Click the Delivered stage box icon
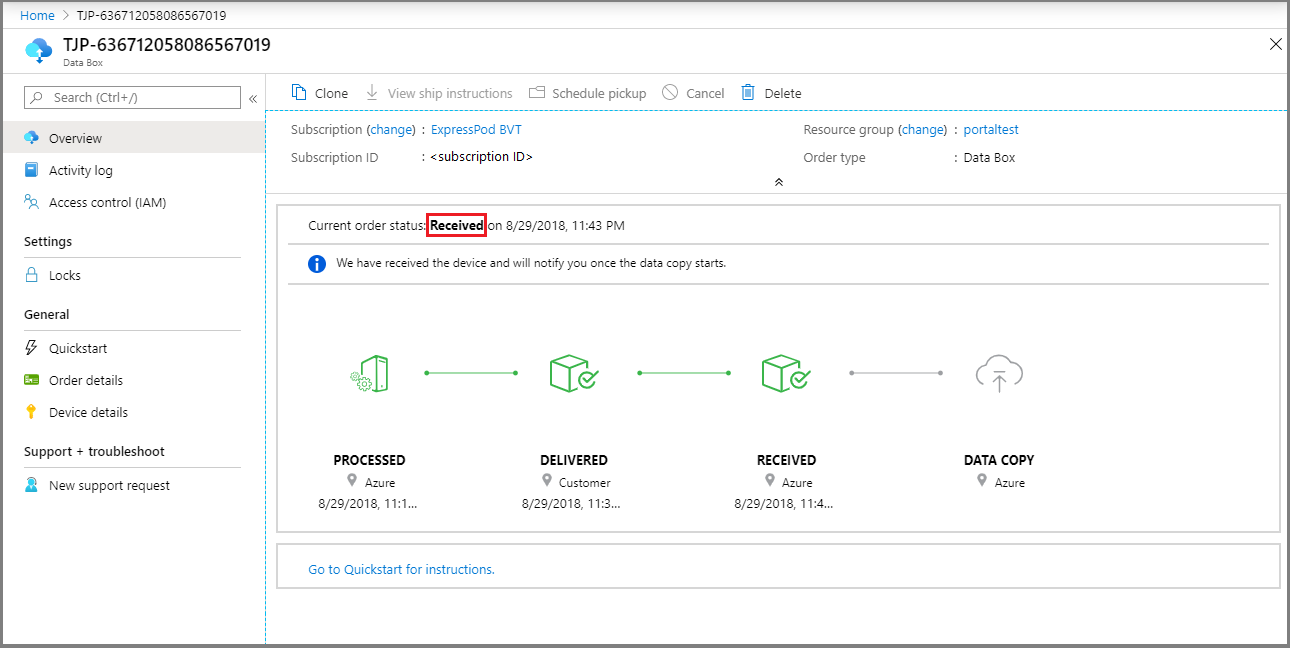This screenshot has width=1290, height=648. 574,374
